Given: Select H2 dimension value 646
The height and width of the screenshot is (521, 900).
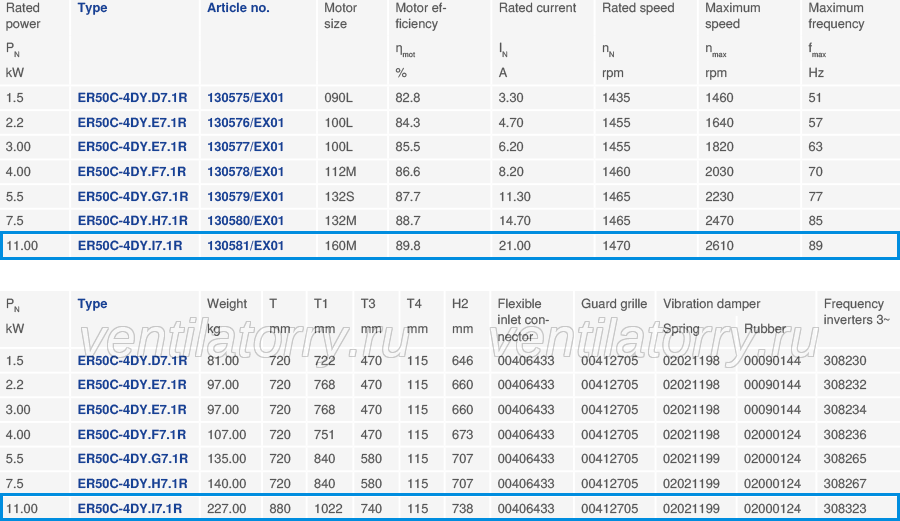Looking at the screenshot, I should (x=462, y=361).
